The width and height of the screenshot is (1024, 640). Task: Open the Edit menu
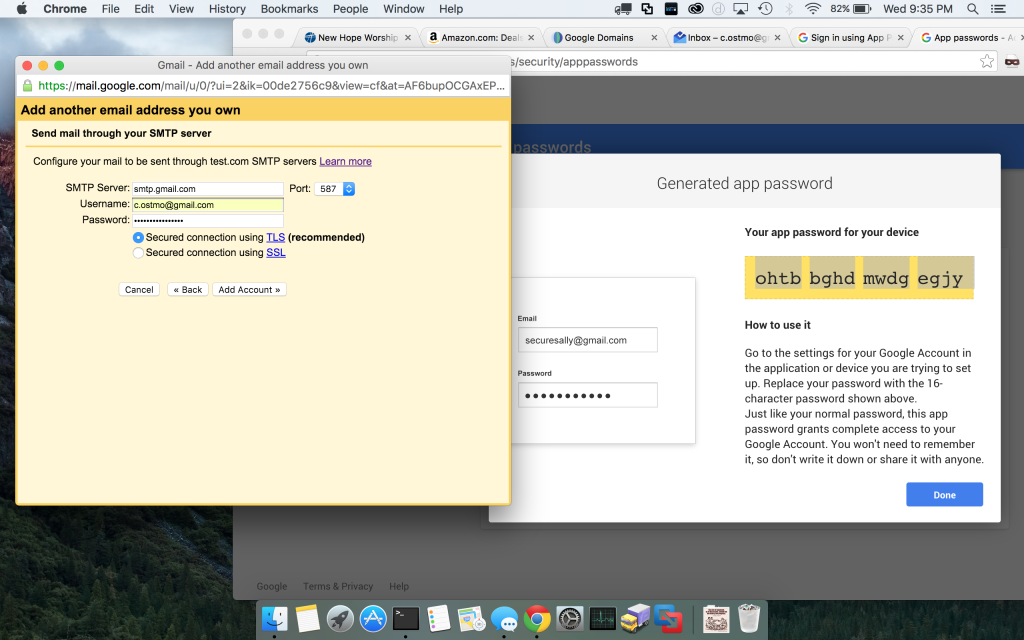coord(144,8)
